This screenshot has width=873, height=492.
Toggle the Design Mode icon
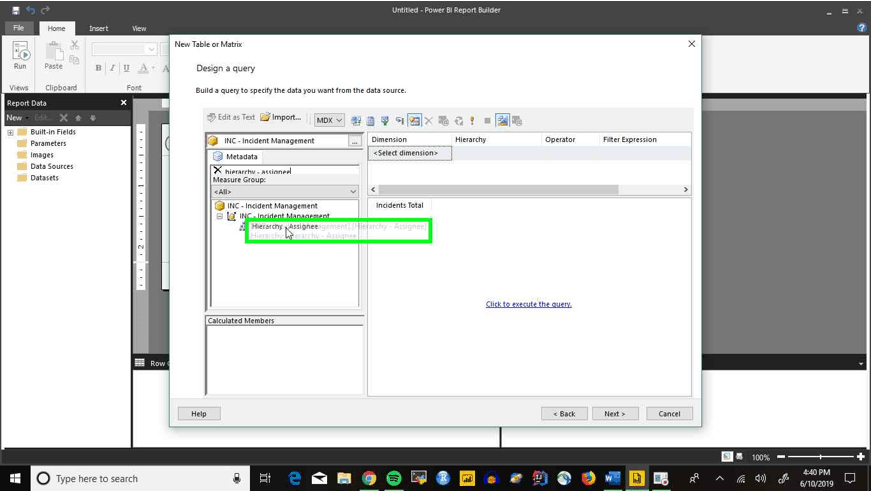pos(502,120)
